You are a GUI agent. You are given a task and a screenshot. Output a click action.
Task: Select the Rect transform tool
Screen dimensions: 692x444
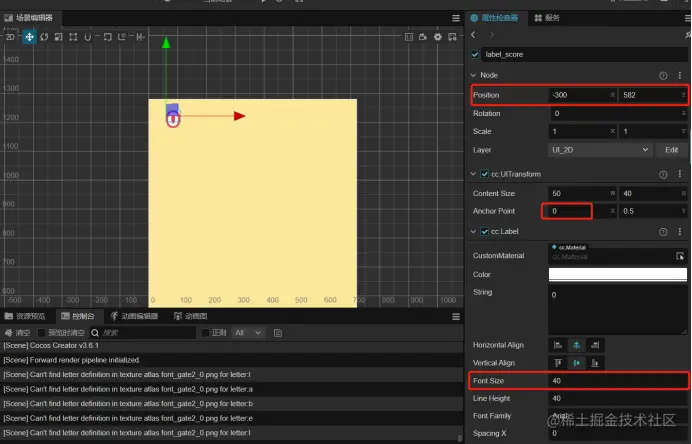click(73, 37)
